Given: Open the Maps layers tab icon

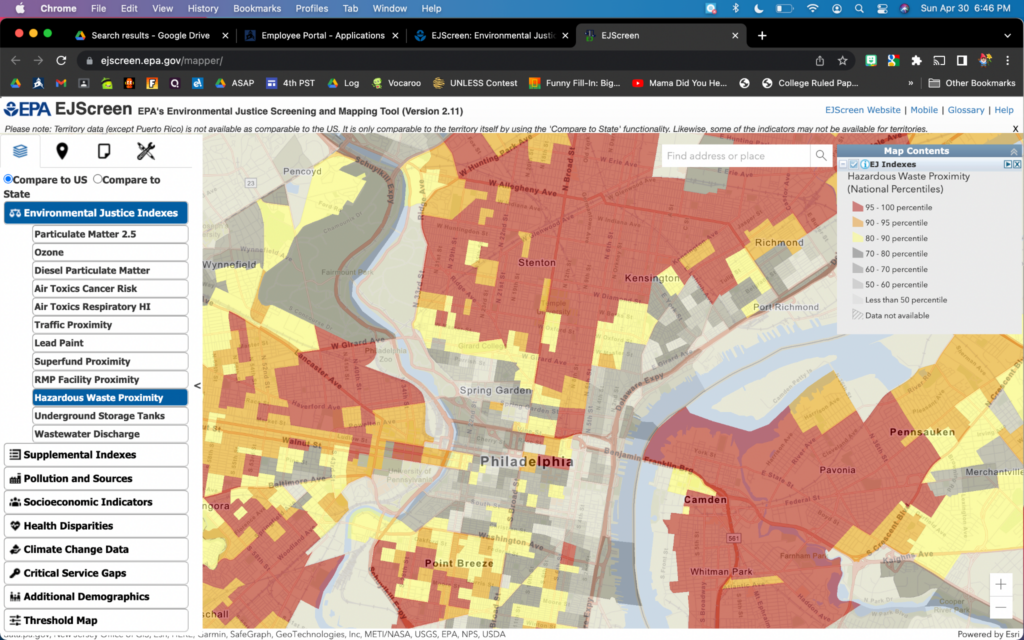Looking at the screenshot, I should tap(20, 152).
